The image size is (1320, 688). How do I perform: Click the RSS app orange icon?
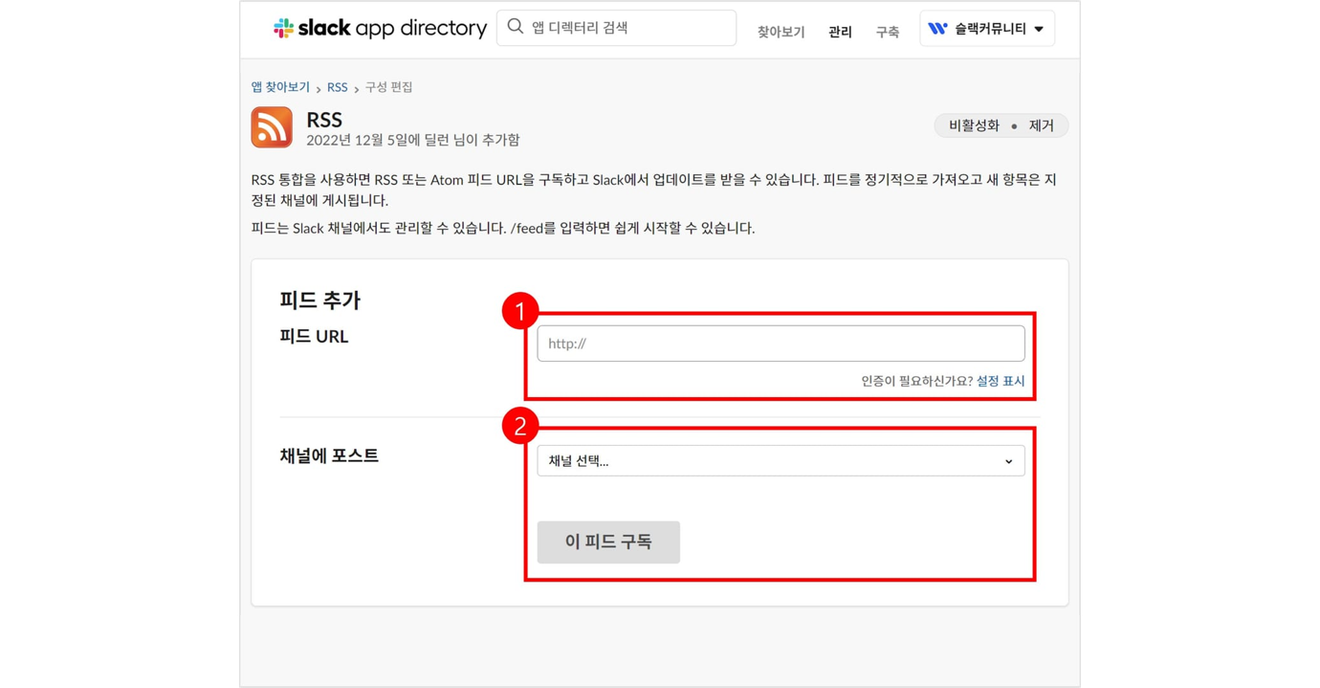coord(272,127)
